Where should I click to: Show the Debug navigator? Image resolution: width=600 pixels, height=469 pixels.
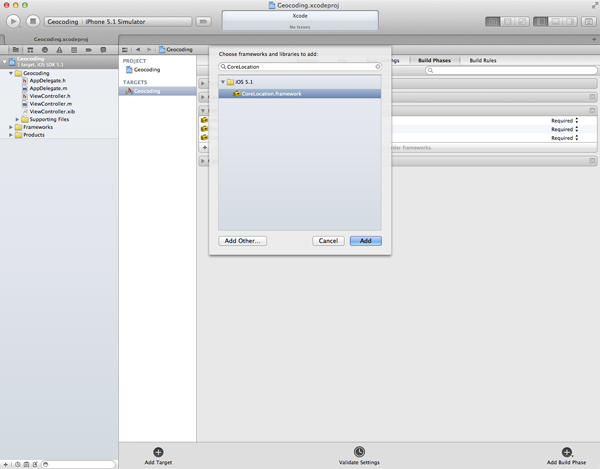[74, 50]
